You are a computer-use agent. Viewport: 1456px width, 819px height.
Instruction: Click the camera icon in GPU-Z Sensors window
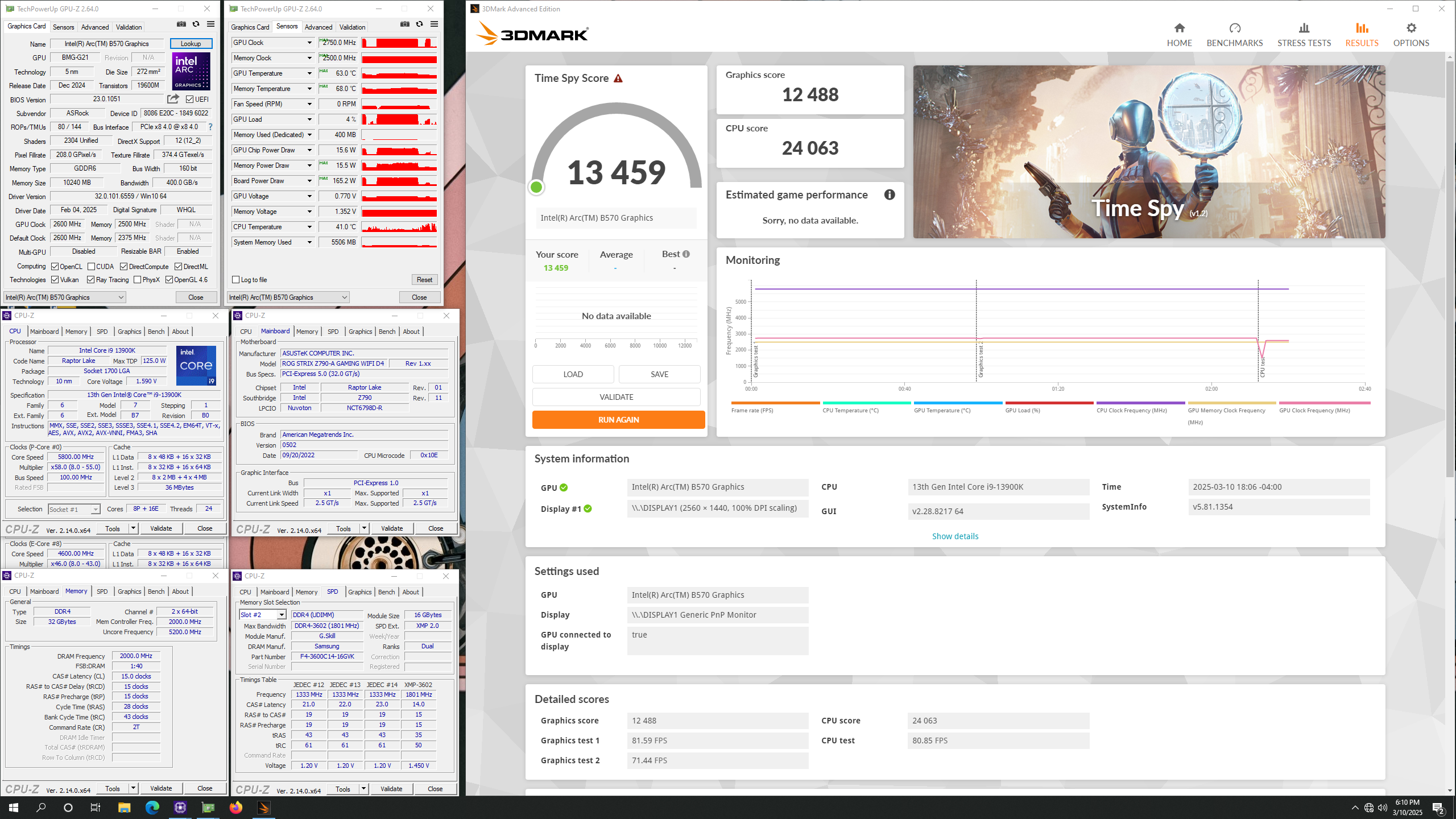(404, 24)
